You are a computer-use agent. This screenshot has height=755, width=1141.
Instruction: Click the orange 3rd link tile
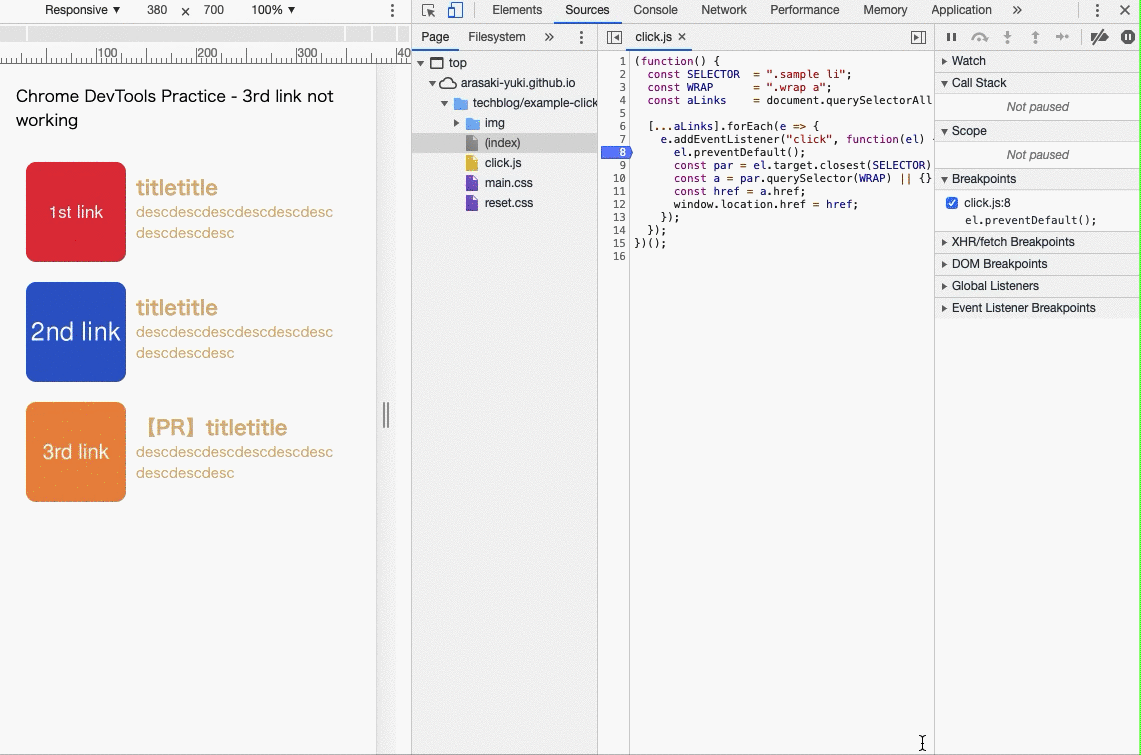(76, 452)
